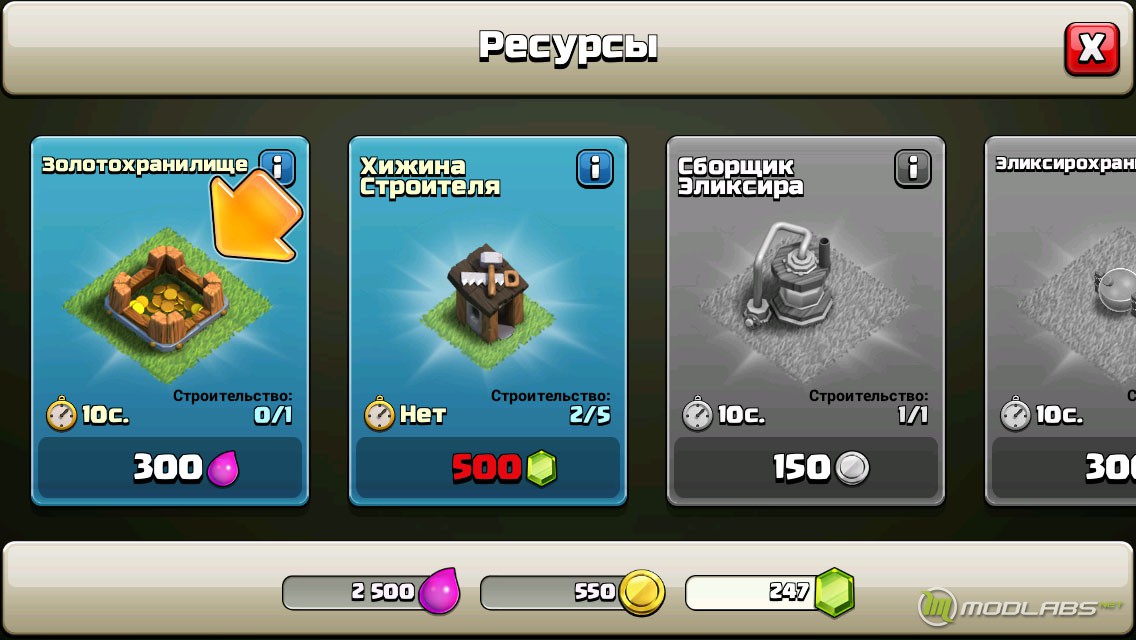Open the 247 gems balance bar
Image resolution: width=1136 pixels, height=640 pixels.
pos(769,592)
